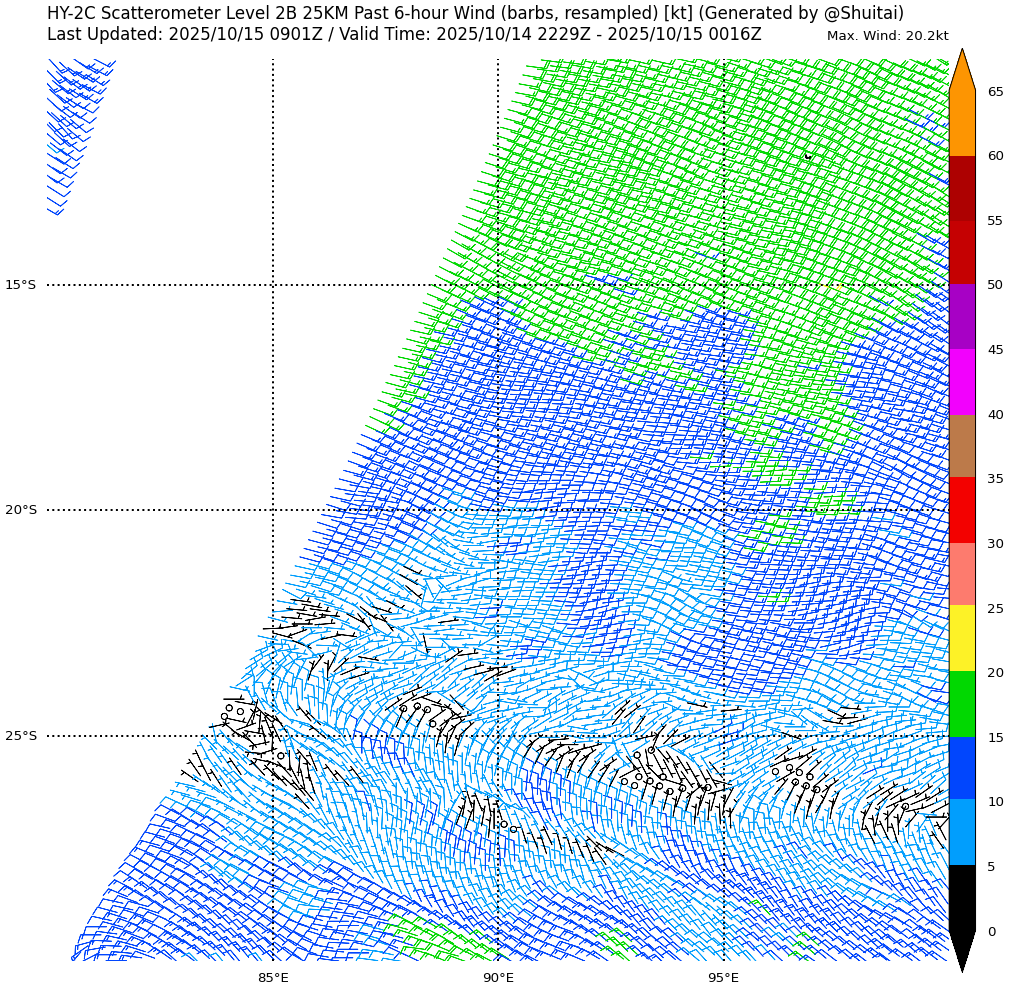Click the 85°E longitude label
Image resolution: width=1009 pixels, height=989 pixels.
pos(273,977)
